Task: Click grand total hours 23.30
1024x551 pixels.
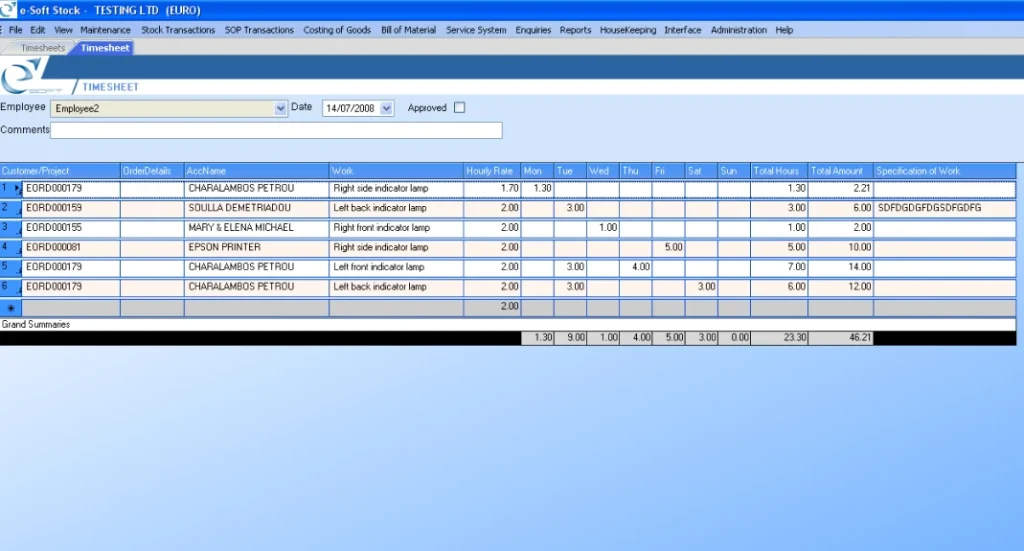Action: (779, 338)
